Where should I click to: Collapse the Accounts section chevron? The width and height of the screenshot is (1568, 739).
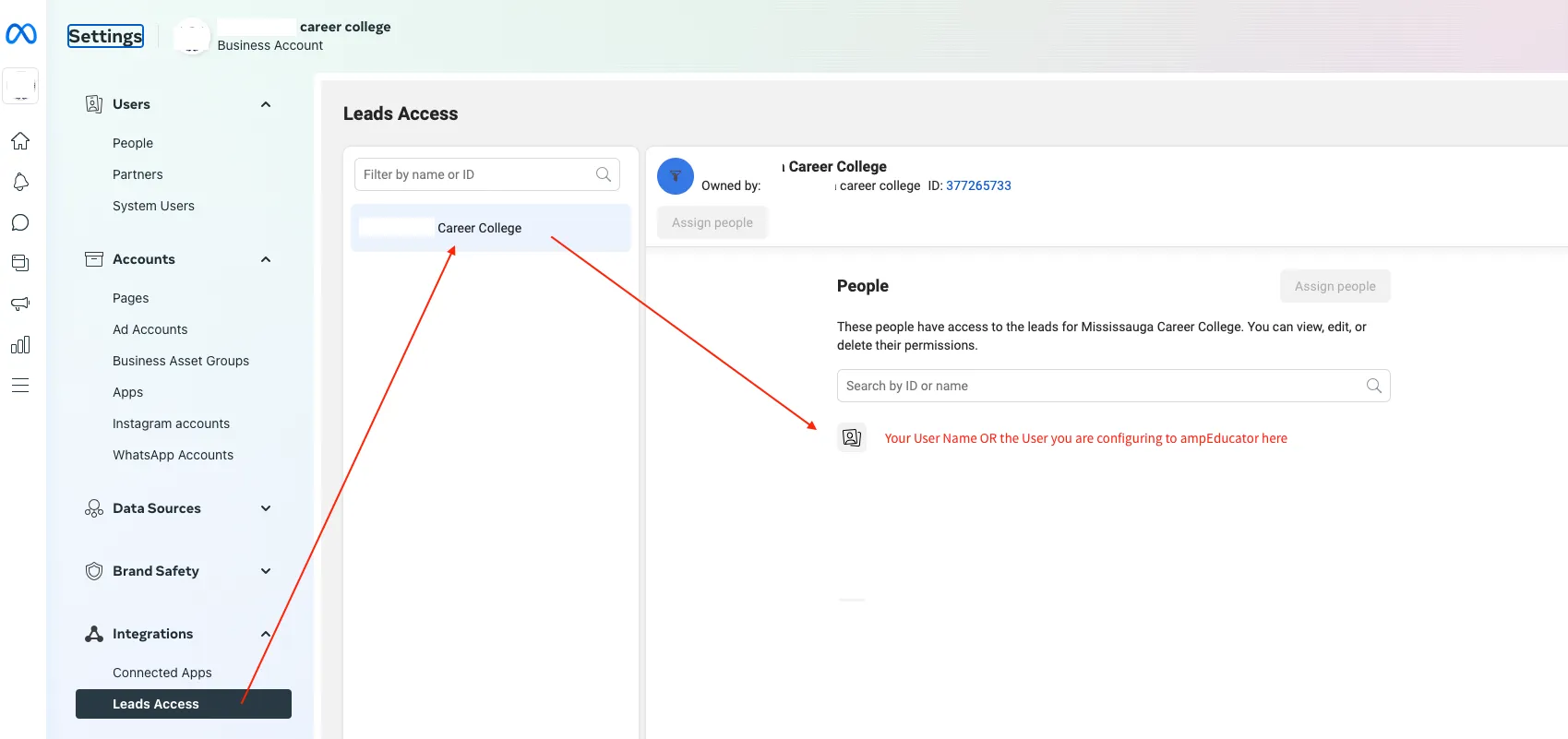coord(266,259)
